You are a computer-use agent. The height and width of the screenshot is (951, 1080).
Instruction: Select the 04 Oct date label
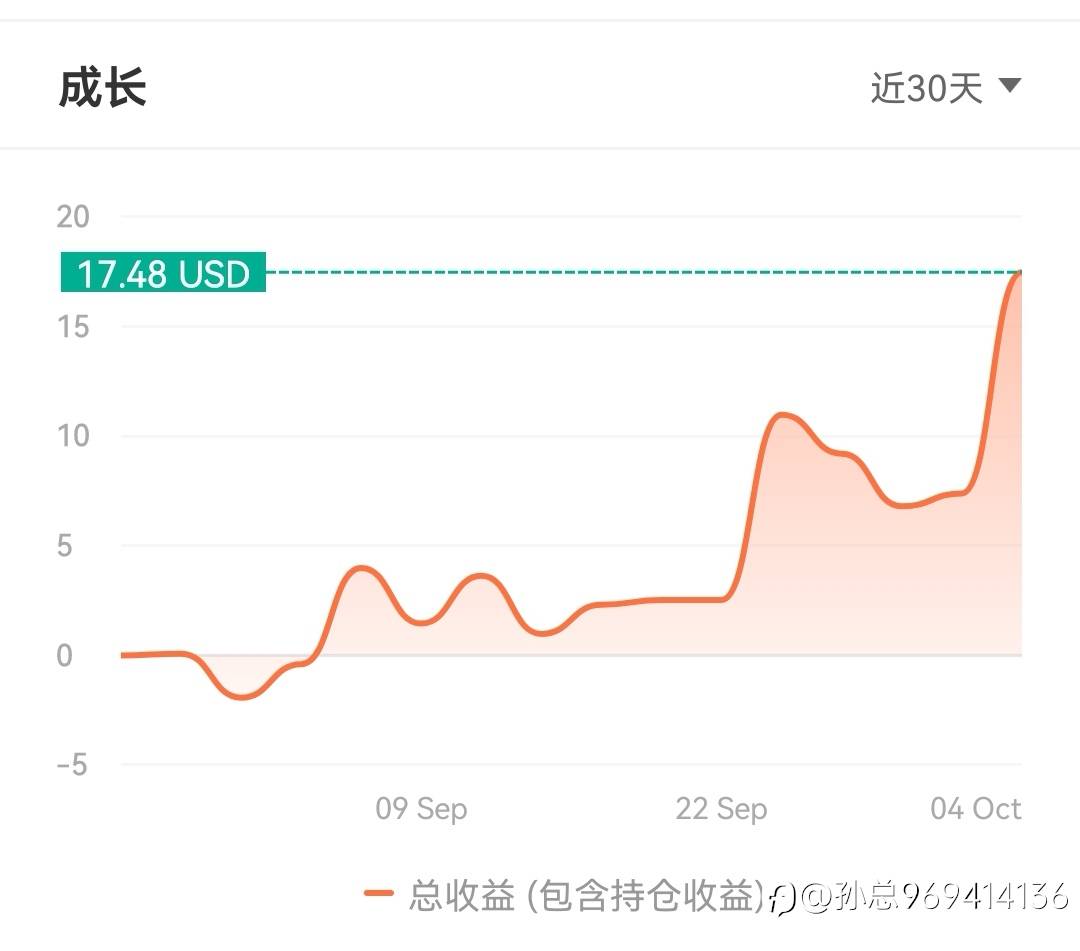tap(975, 808)
